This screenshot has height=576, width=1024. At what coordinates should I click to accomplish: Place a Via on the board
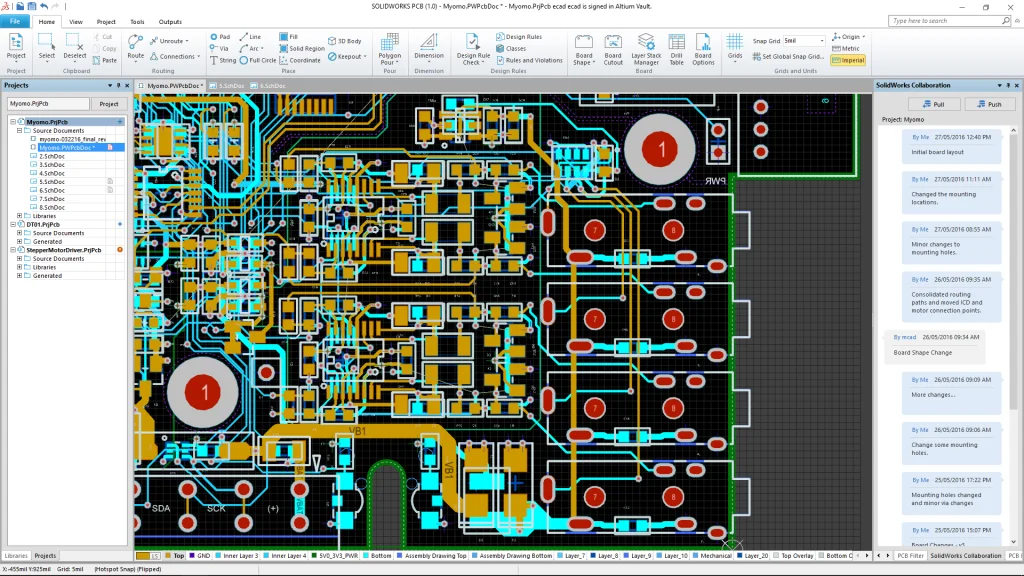[220, 48]
